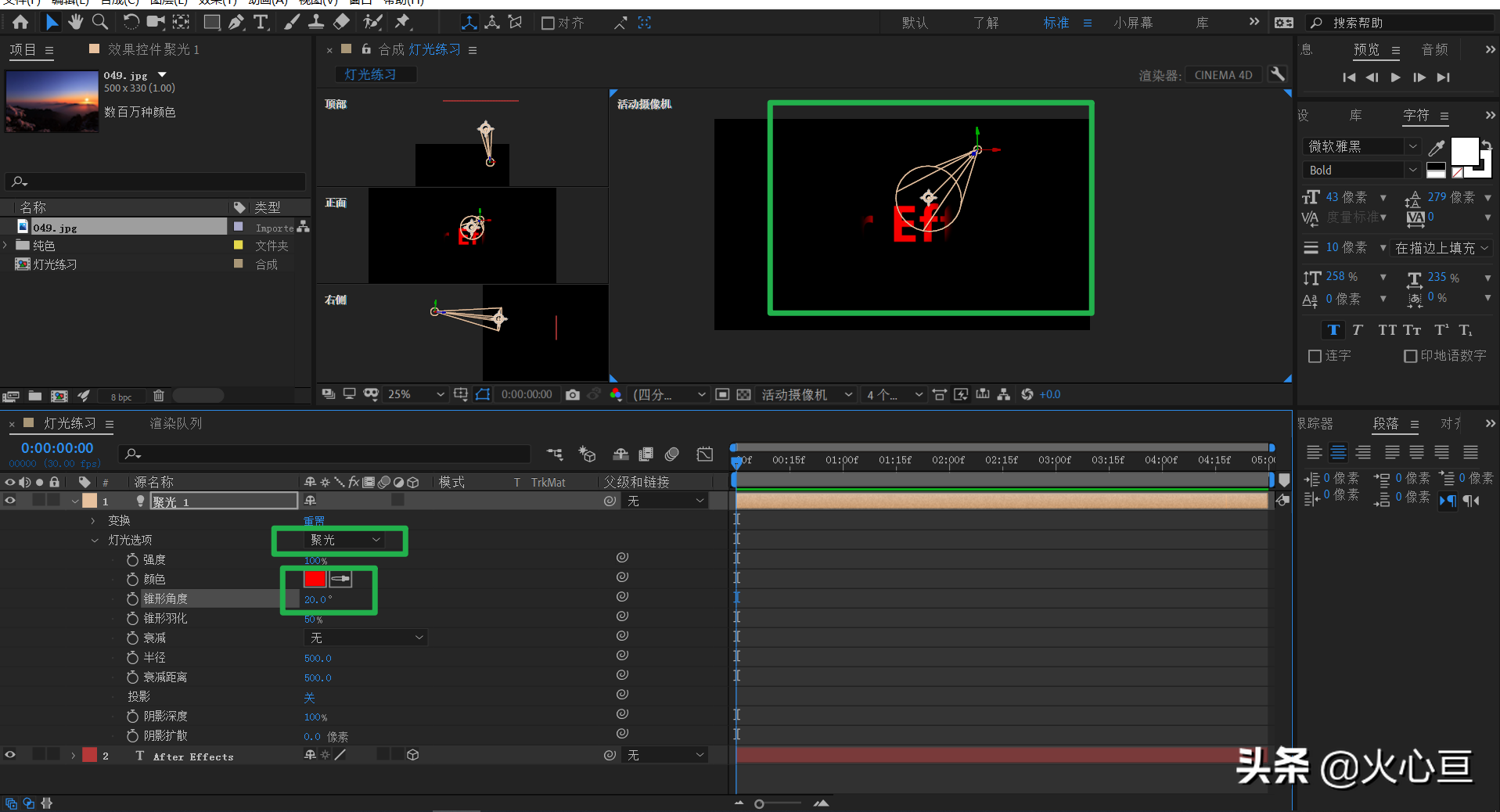Open the 25% magnification dropdown
This screenshot has width=1500, height=812.
pos(415,394)
